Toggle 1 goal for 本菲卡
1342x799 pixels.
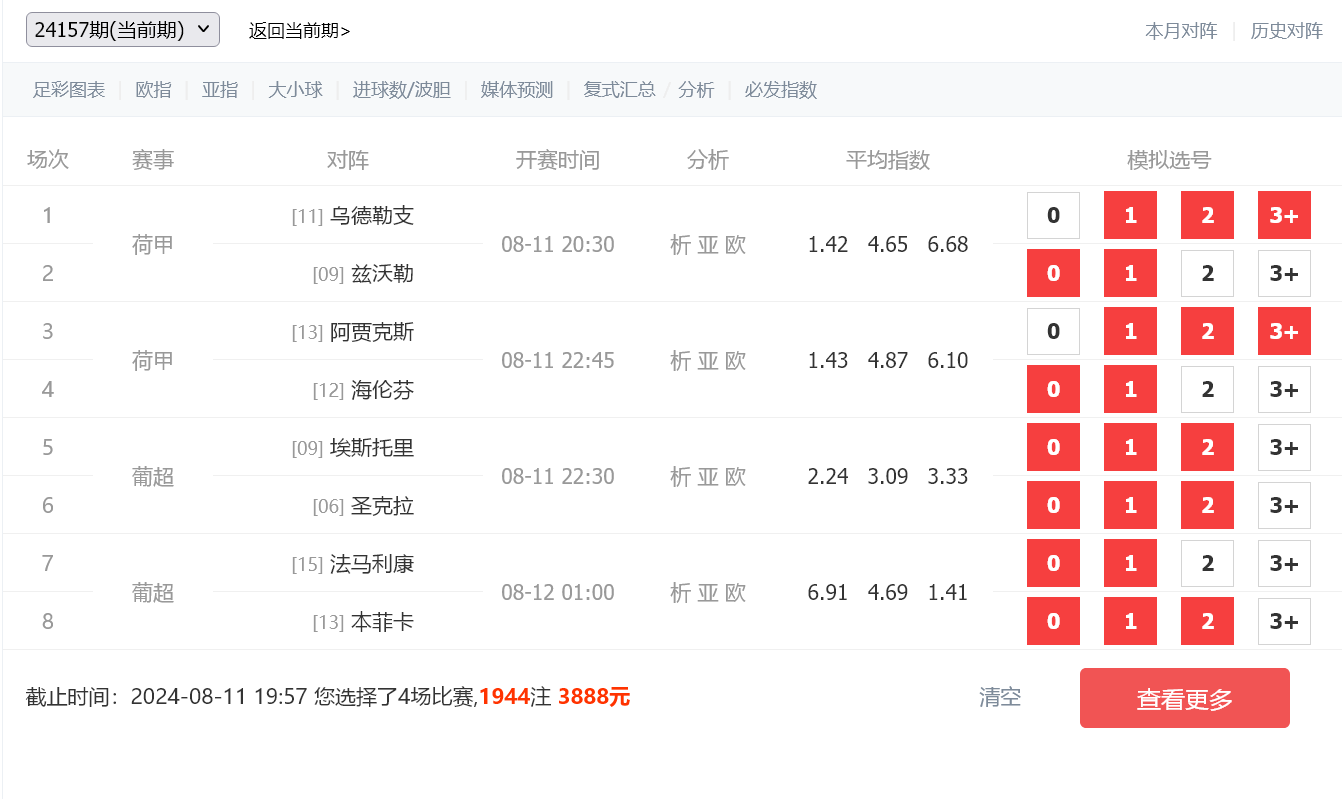pos(1130,622)
